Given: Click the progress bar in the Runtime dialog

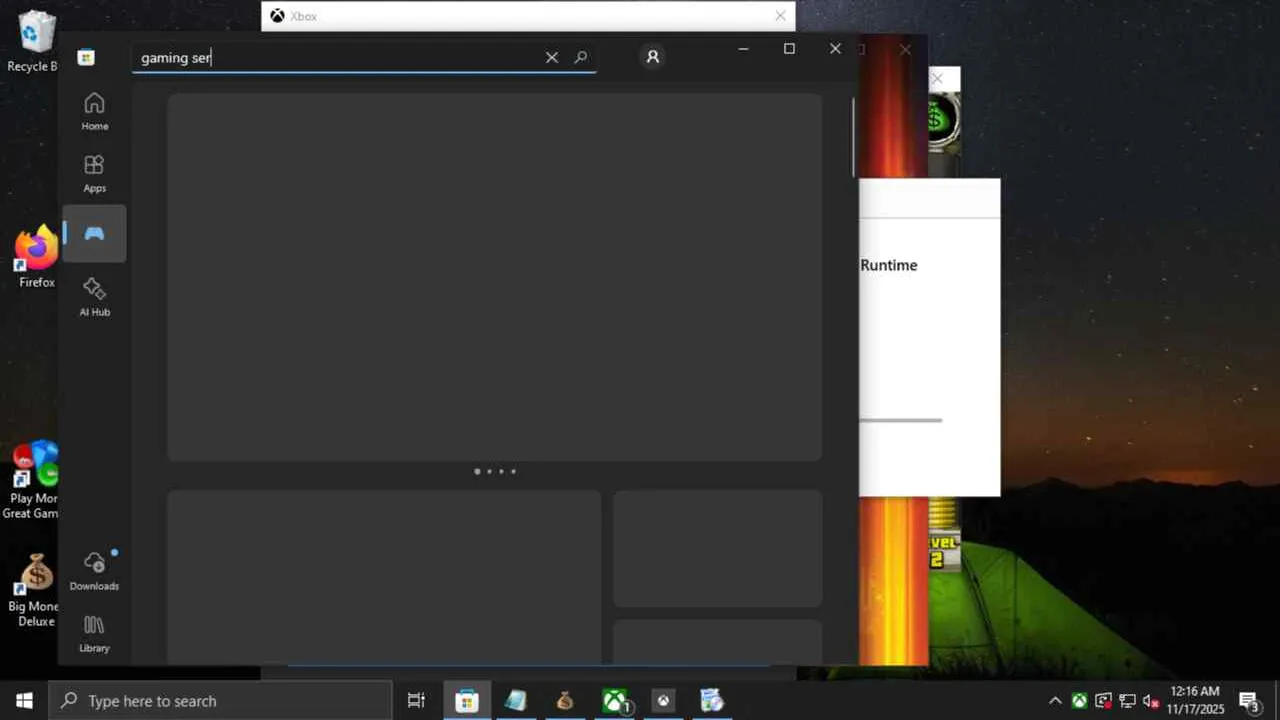Looking at the screenshot, I should click(900, 420).
